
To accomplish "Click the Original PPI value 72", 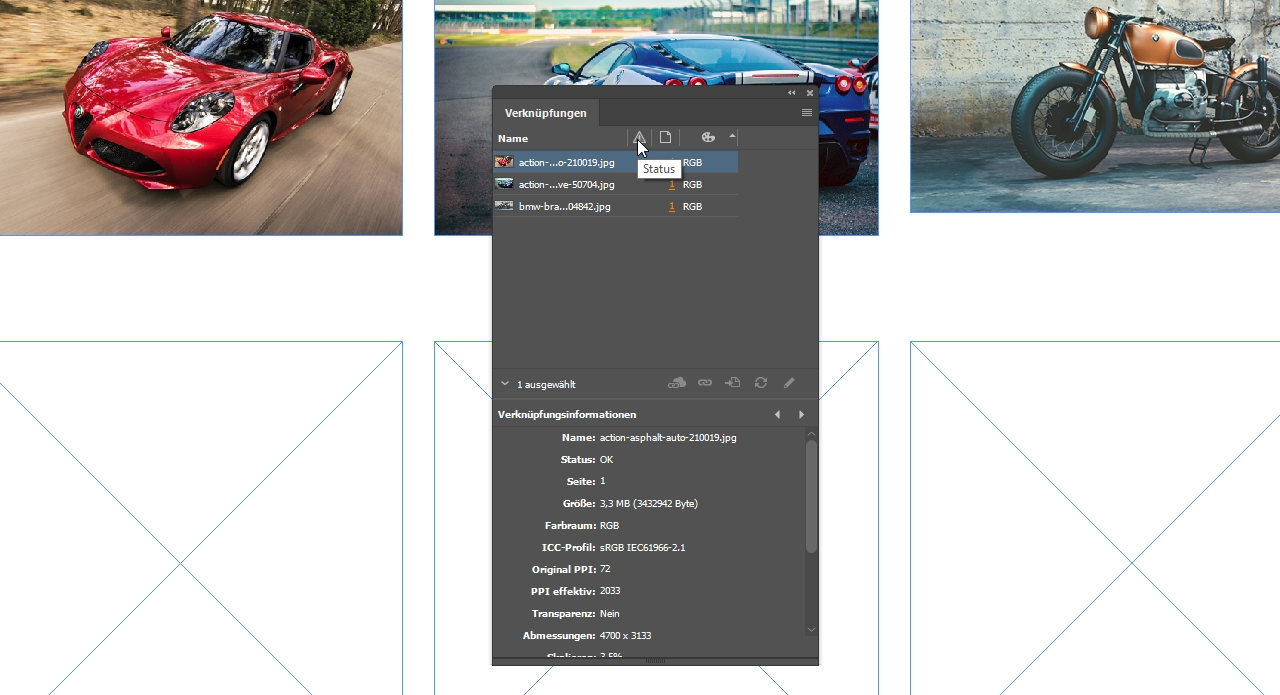I will point(605,569).
